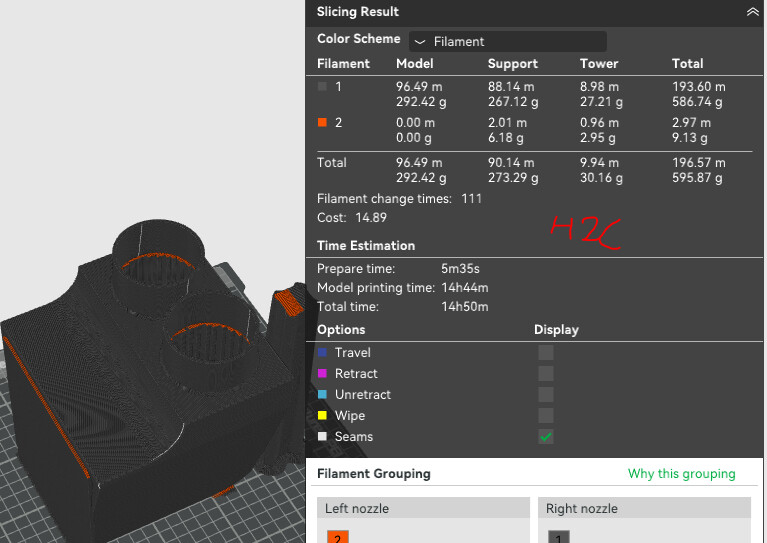
Task: Collapse the Slicing Result panel
Action: pyautogui.click(x=752, y=12)
